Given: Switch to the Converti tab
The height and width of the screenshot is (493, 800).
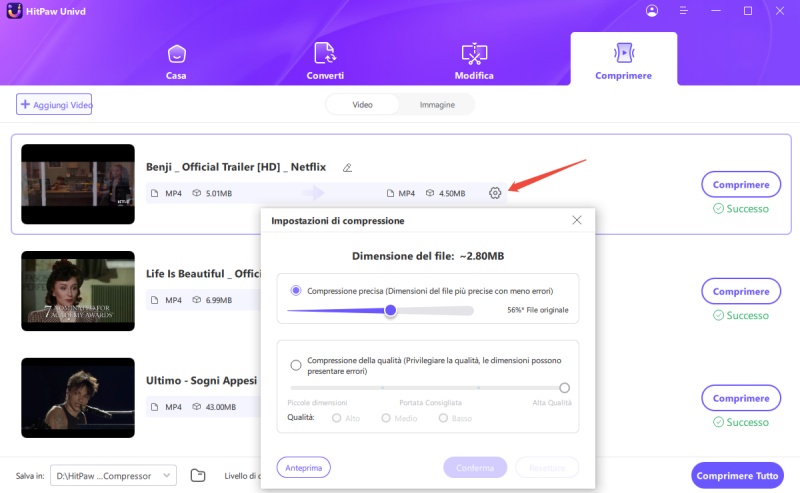Looking at the screenshot, I should pos(325,62).
